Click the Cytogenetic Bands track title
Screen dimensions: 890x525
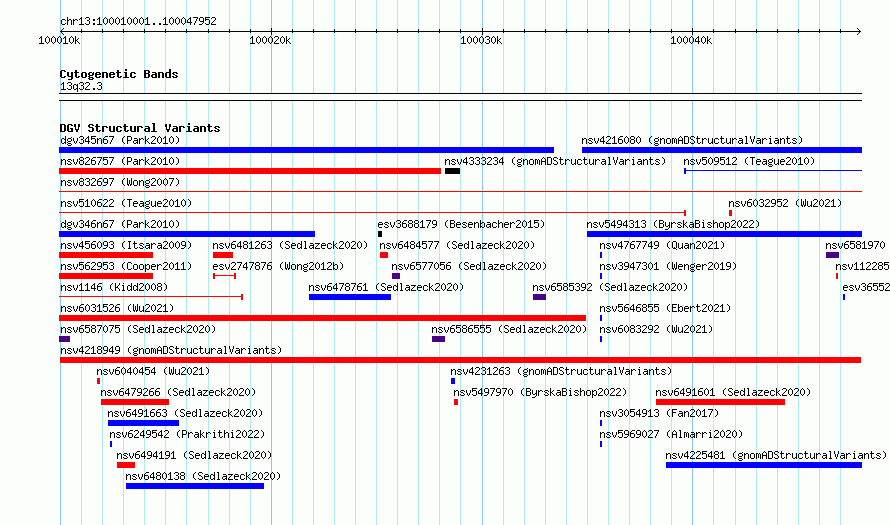pyautogui.click(x=119, y=74)
